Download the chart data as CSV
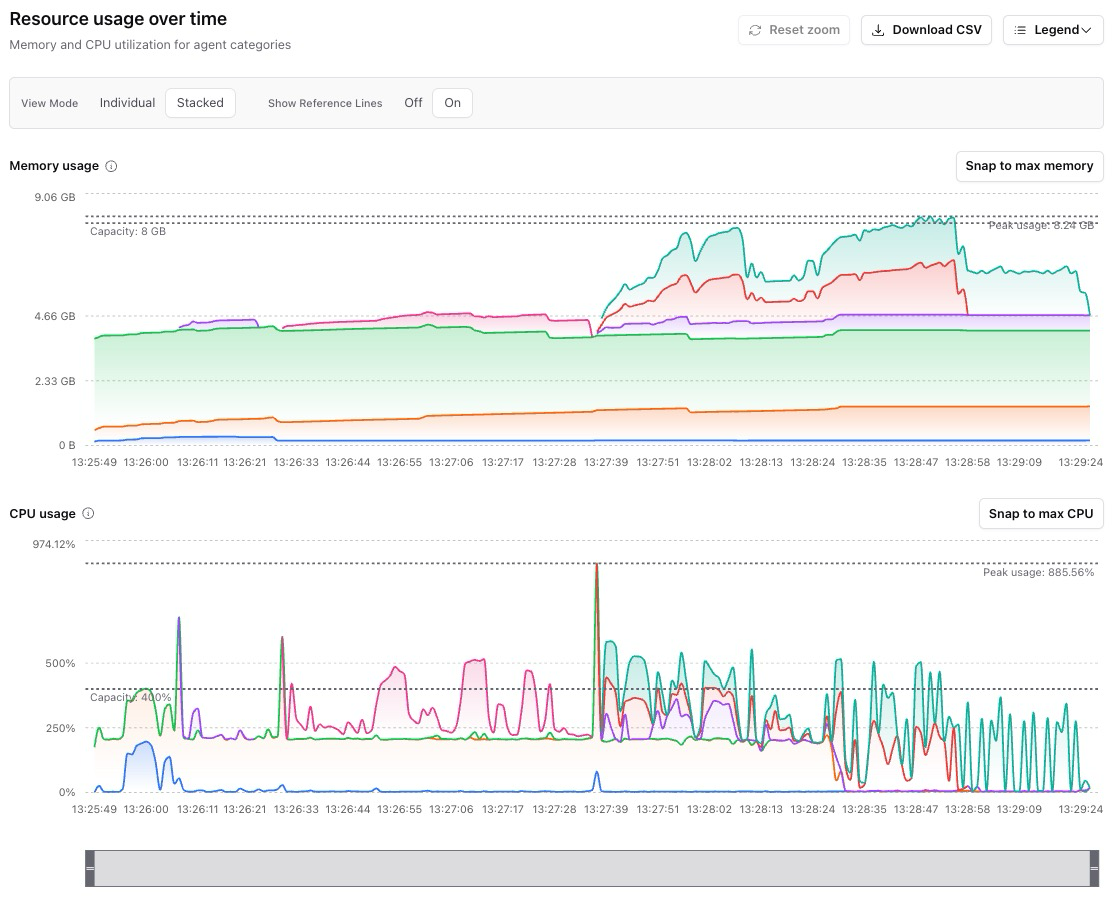This screenshot has width=1116, height=906. [x=926, y=30]
